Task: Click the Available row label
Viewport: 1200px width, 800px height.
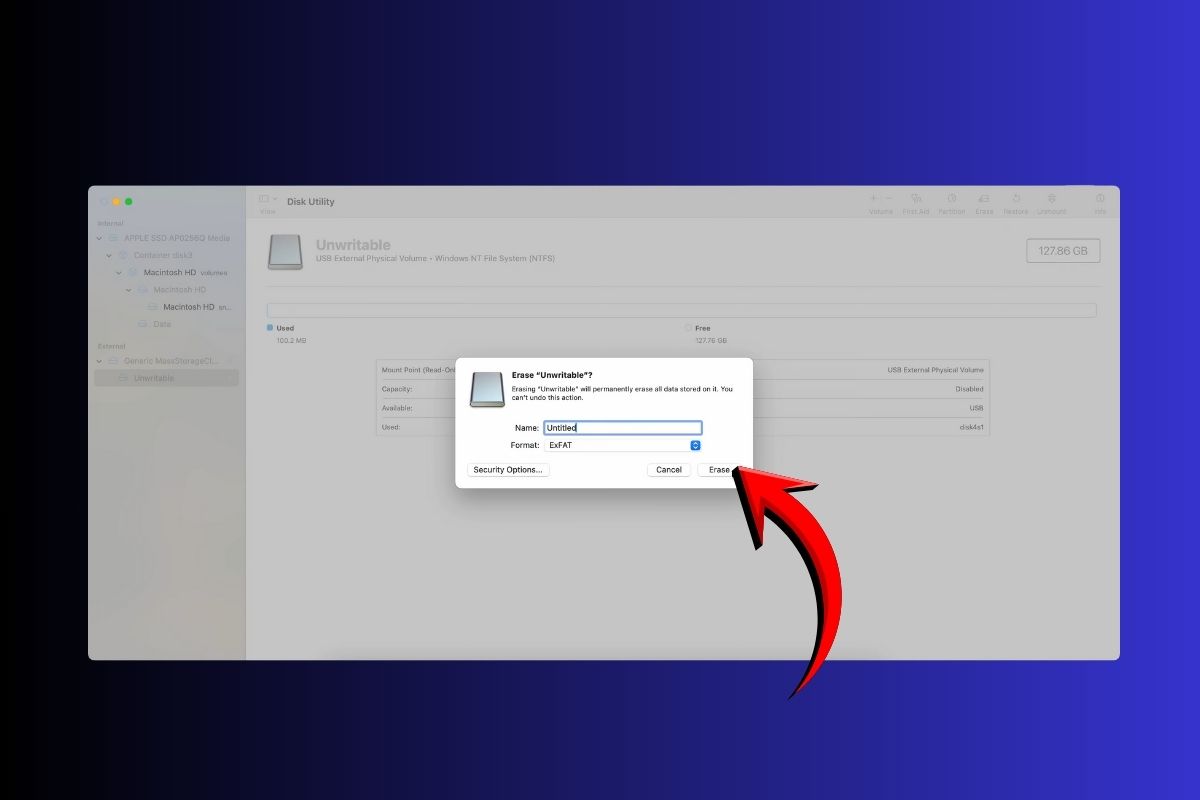Action: coord(397,408)
